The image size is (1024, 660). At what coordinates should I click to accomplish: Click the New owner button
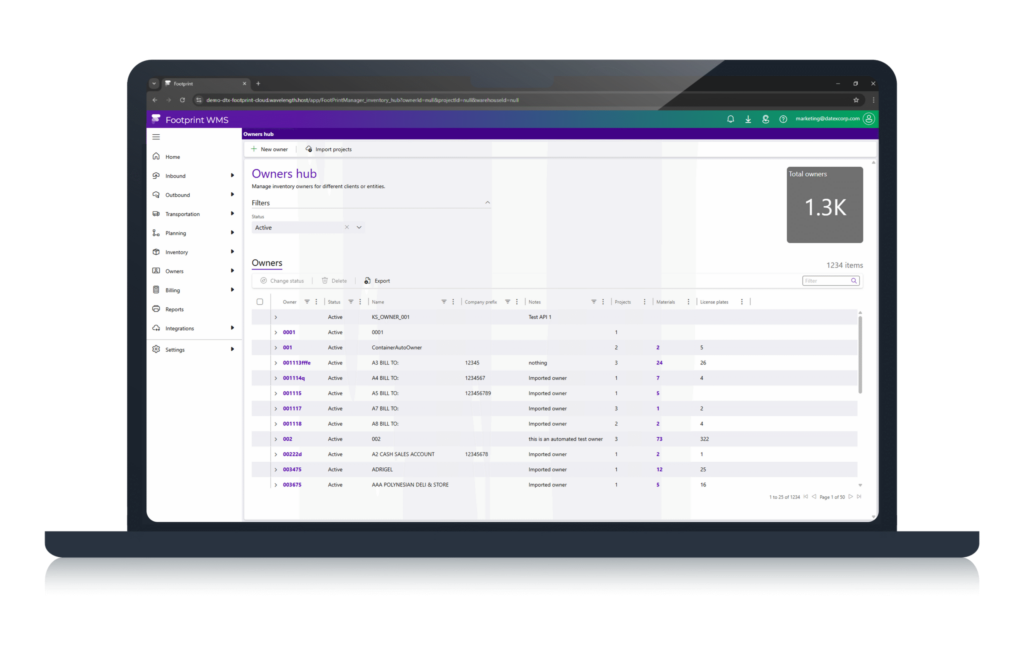coord(269,149)
